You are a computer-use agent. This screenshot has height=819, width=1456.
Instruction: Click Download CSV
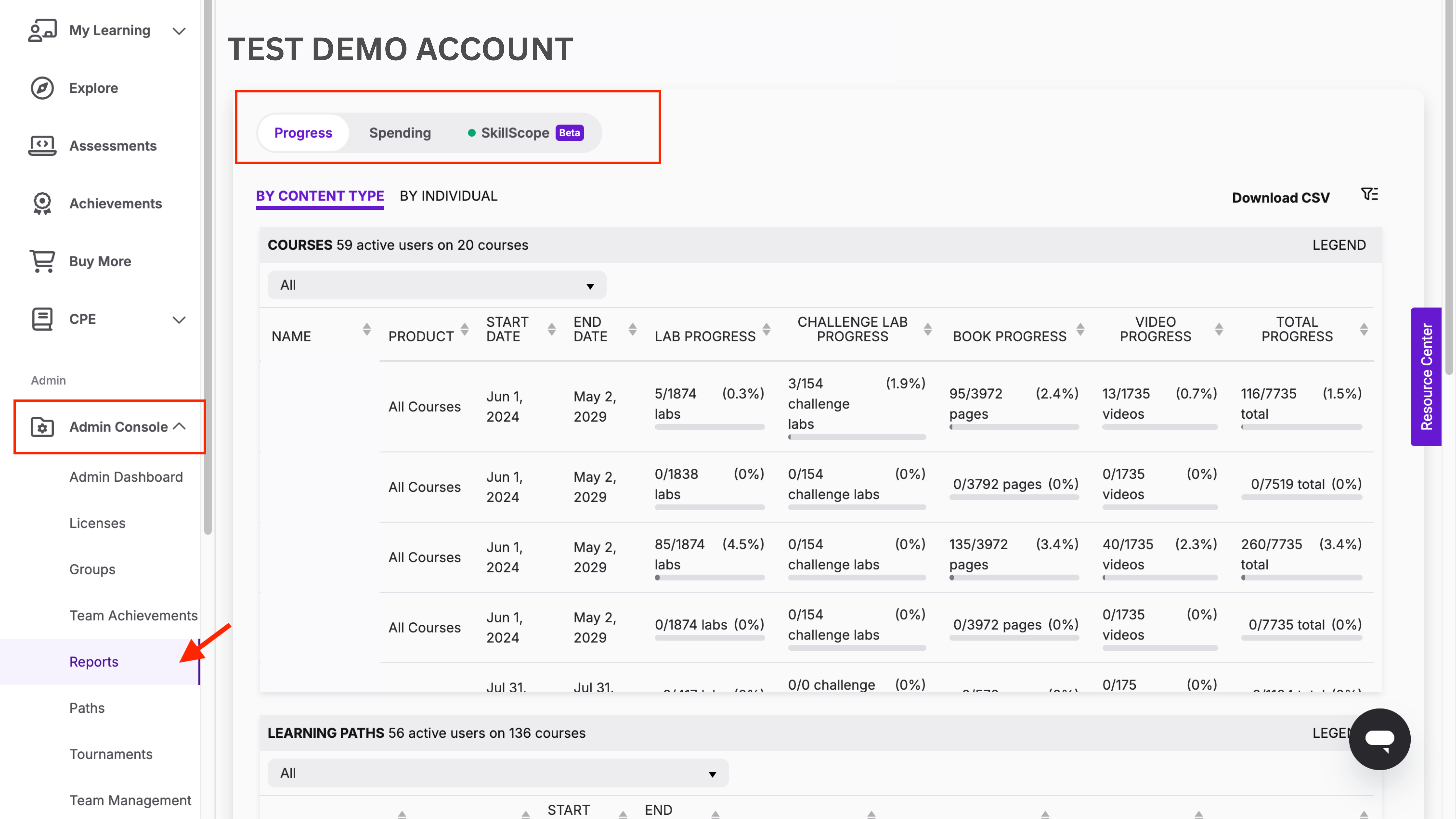coord(1280,198)
